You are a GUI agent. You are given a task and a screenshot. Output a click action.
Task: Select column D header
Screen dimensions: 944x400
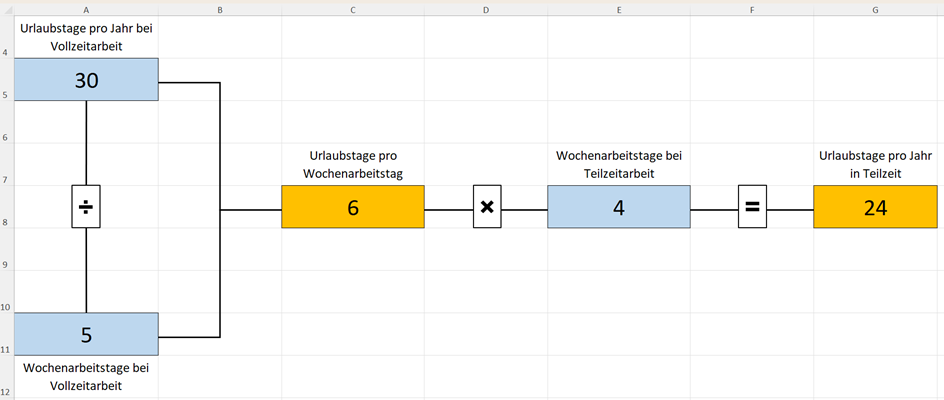486,9
